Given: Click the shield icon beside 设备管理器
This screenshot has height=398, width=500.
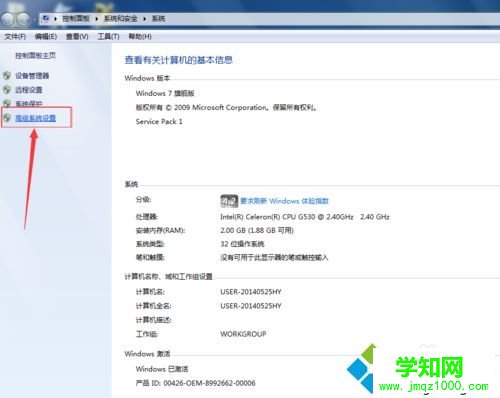Looking at the screenshot, I should tap(7, 76).
